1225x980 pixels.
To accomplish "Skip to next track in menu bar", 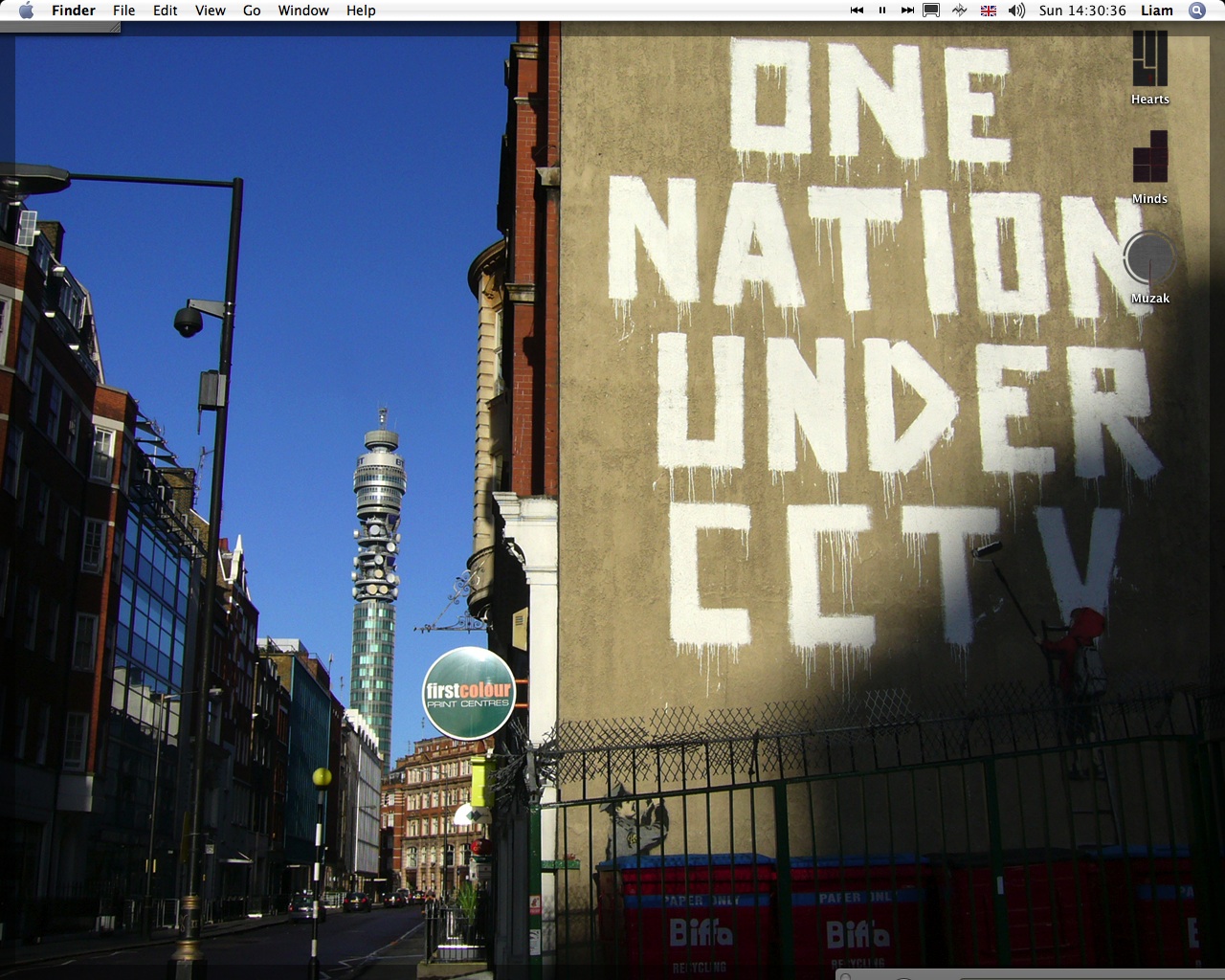I will pyautogui.click(x=907, y=11).
